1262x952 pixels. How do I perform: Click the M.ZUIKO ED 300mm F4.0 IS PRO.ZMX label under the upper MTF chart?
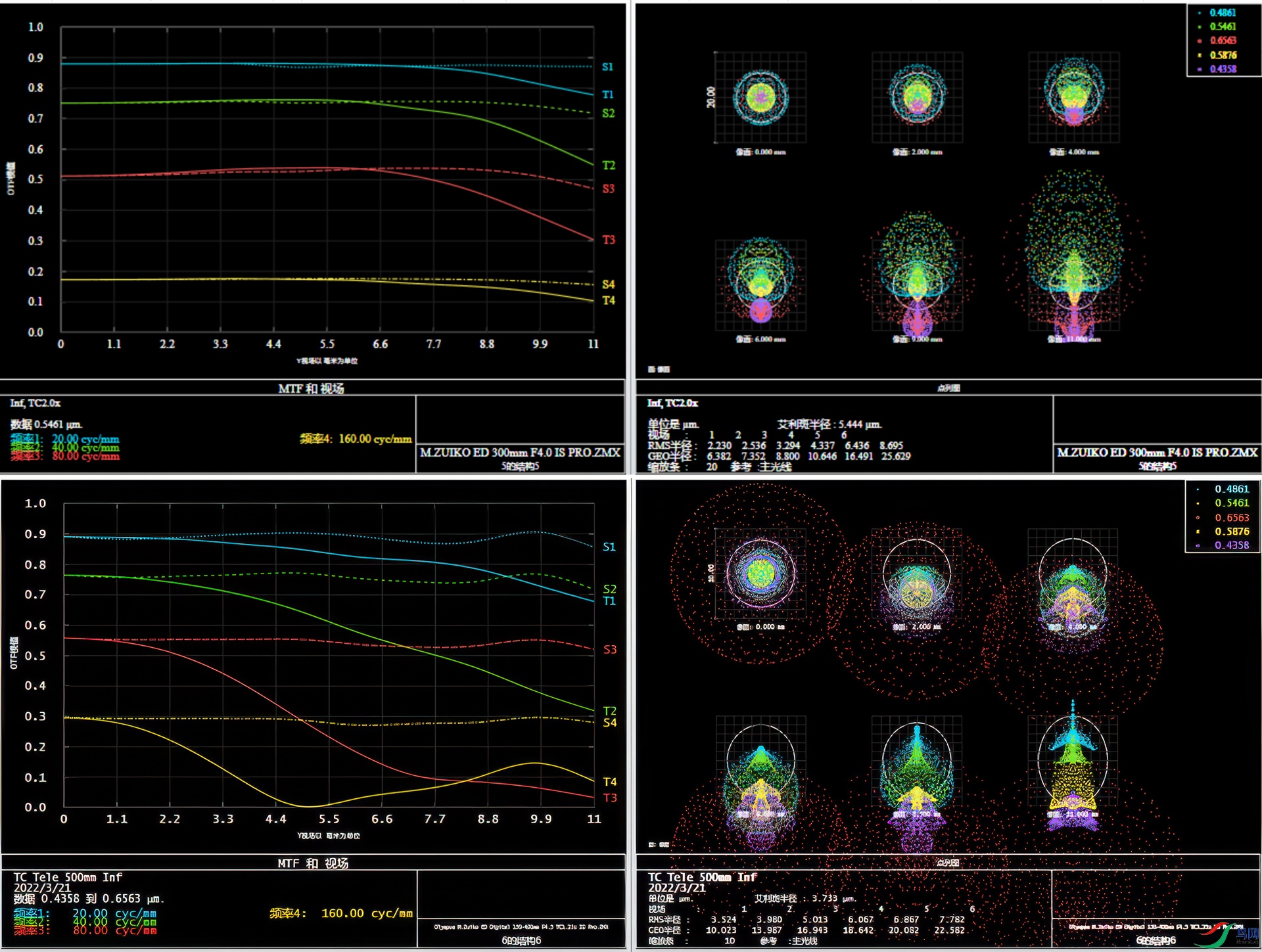[x=520, y=452]
